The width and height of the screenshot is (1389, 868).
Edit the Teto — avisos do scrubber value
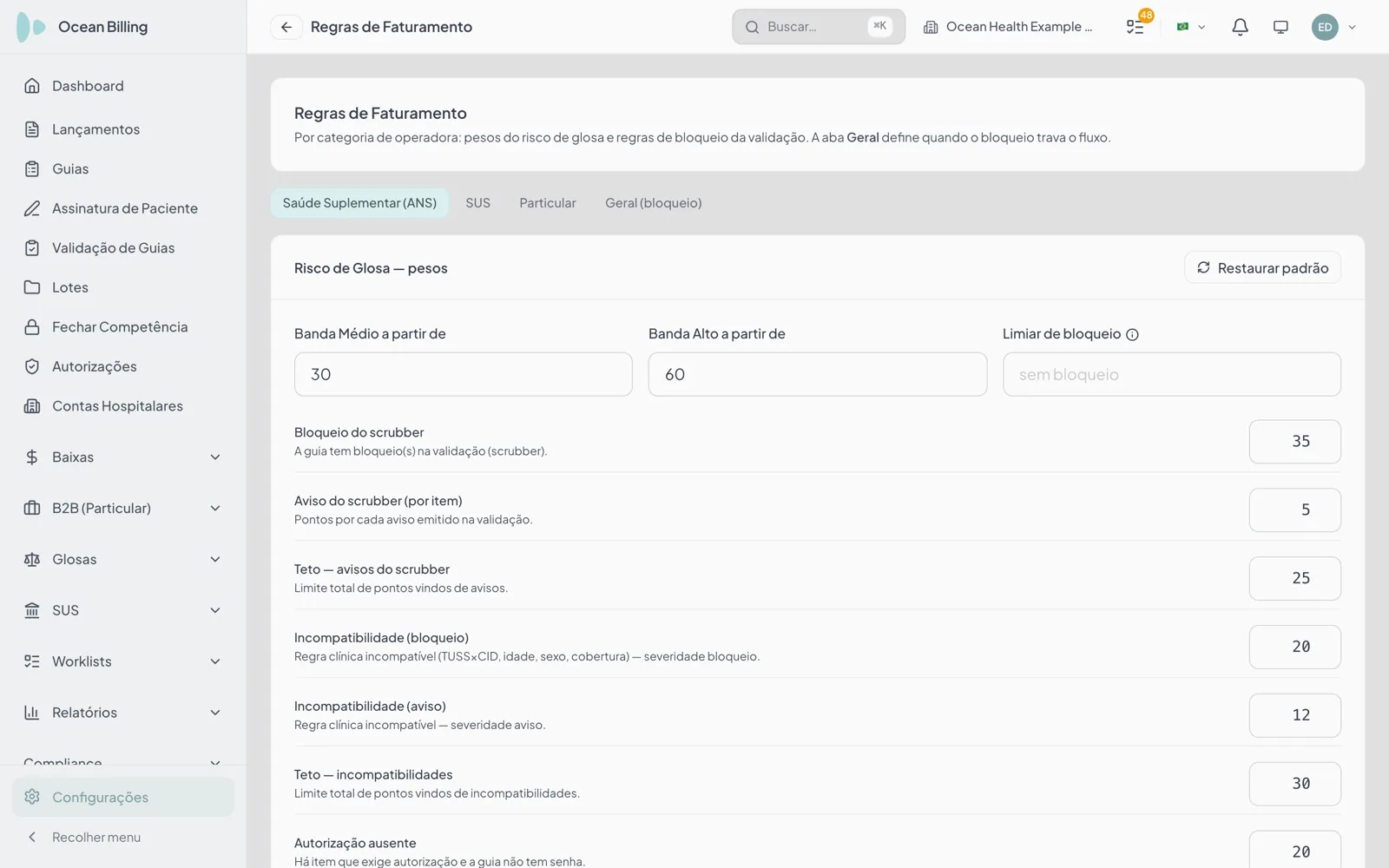pos(1295,579)
